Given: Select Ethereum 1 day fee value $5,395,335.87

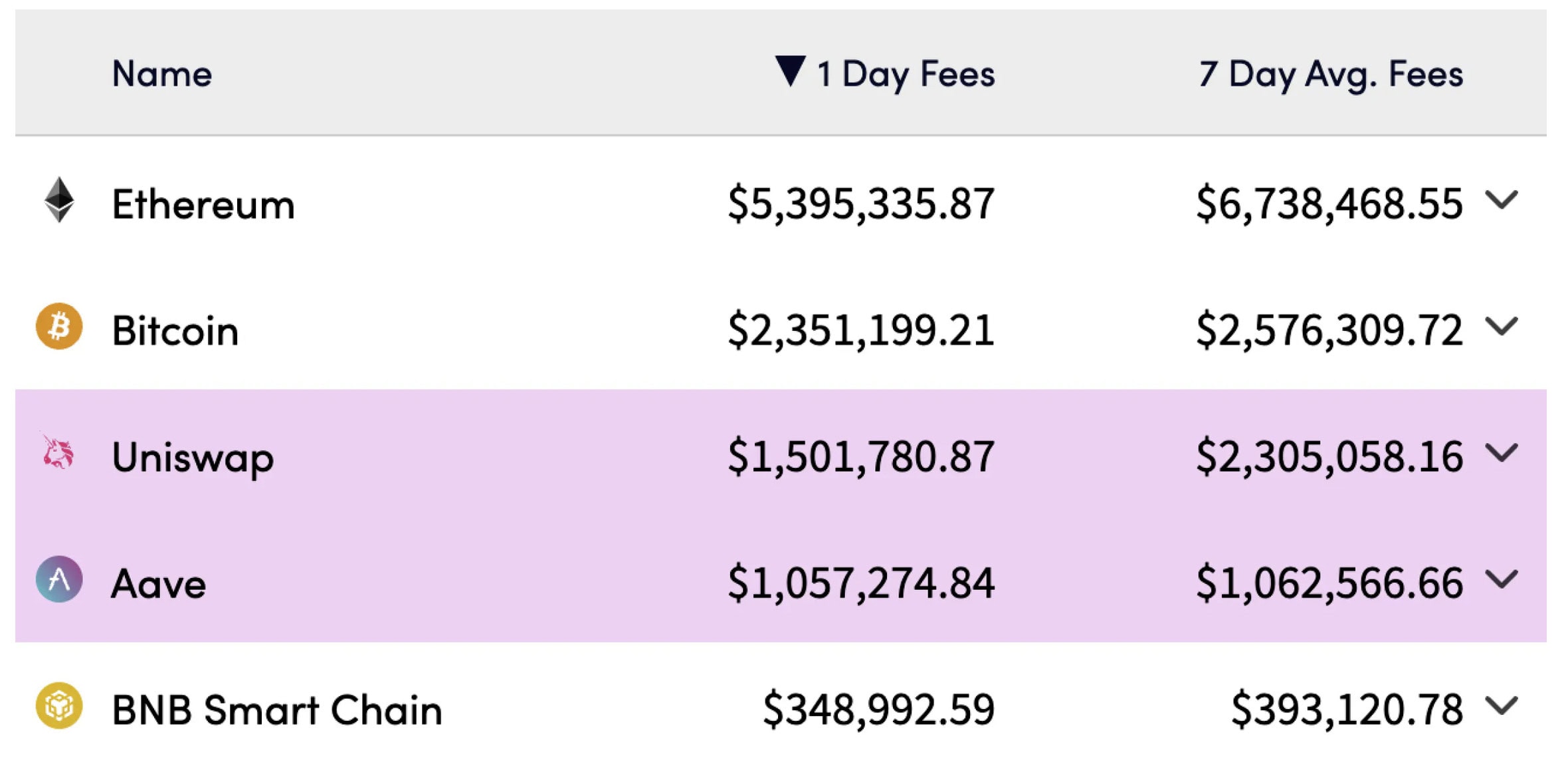Looking at the screenshot, I should 861,203.
